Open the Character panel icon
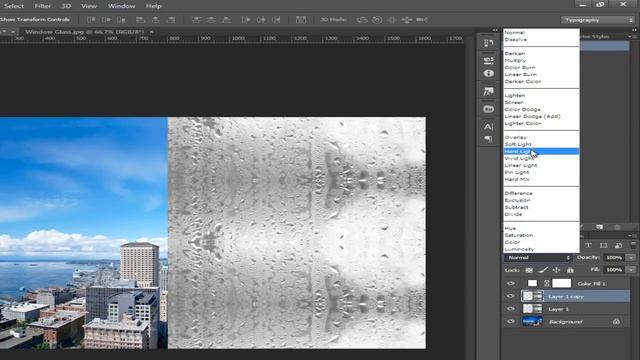The width and height of the screenshot is (640, 360). click(488, 127)
